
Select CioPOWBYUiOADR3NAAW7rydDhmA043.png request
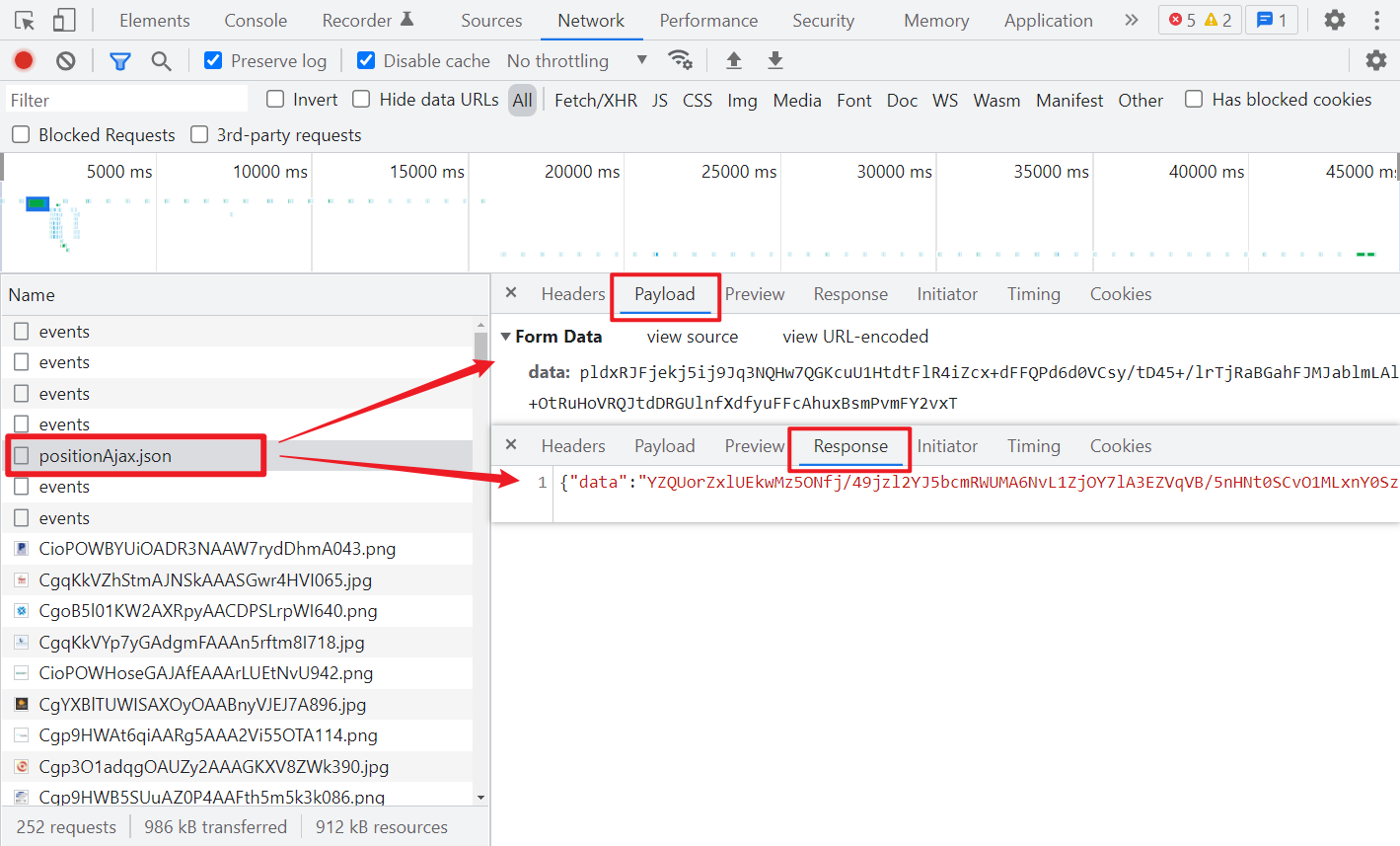(x=217, y=549)
